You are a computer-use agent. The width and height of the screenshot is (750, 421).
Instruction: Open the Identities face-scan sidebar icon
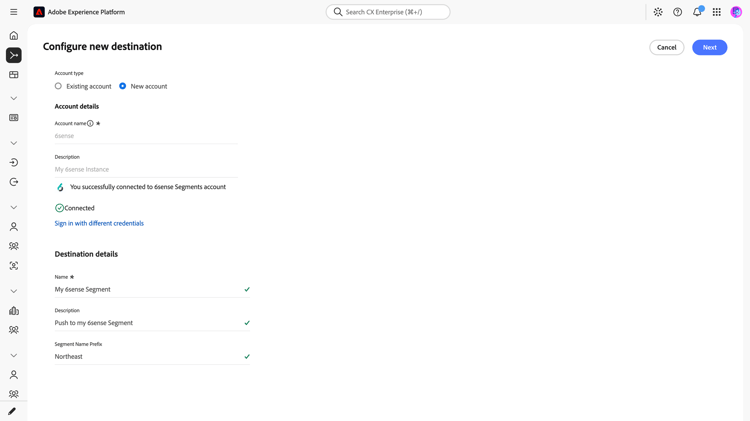coord(13,266)
